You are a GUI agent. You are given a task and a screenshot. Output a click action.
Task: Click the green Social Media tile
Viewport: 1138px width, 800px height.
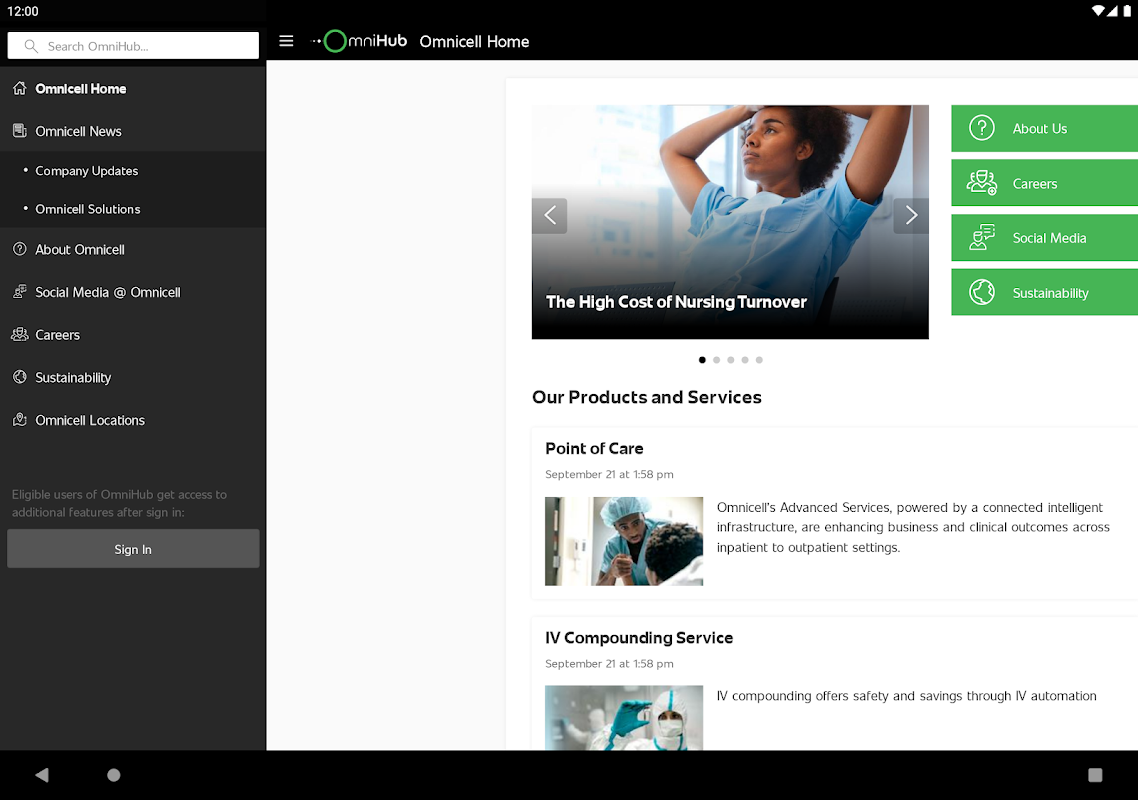[x=1044, y=237]
